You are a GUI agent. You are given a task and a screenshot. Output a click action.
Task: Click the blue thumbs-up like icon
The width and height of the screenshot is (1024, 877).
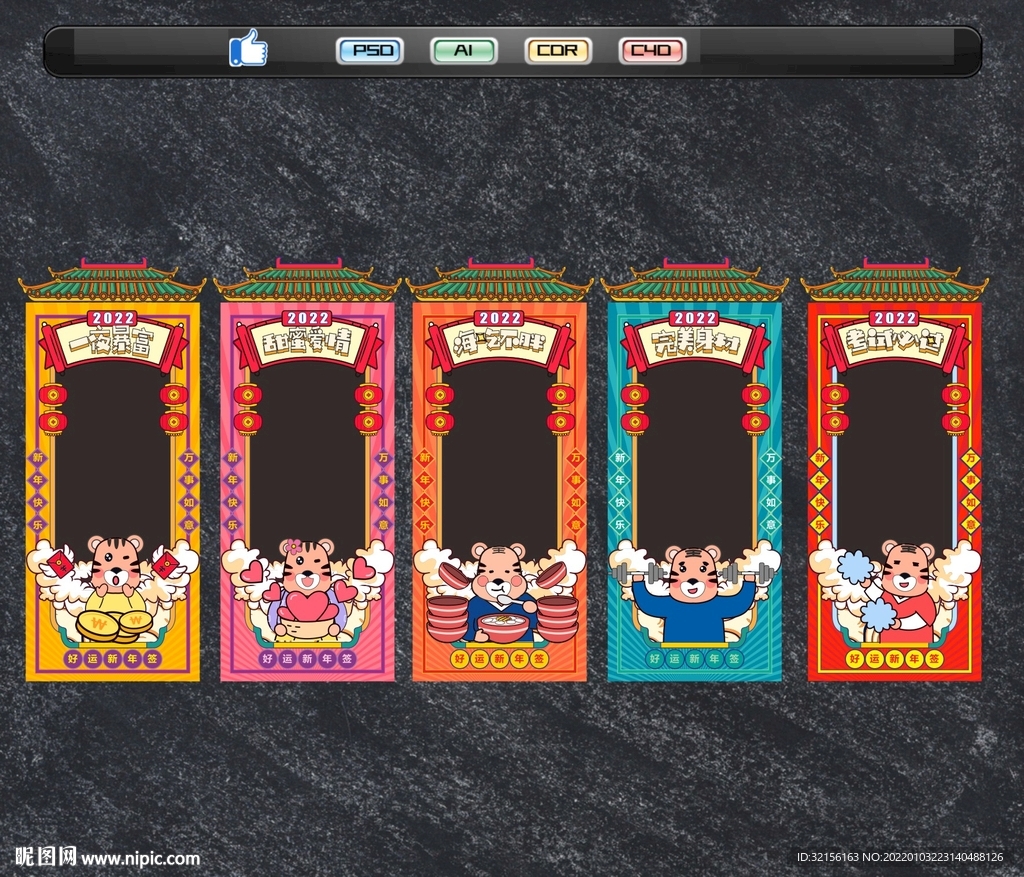click(248, 48)
